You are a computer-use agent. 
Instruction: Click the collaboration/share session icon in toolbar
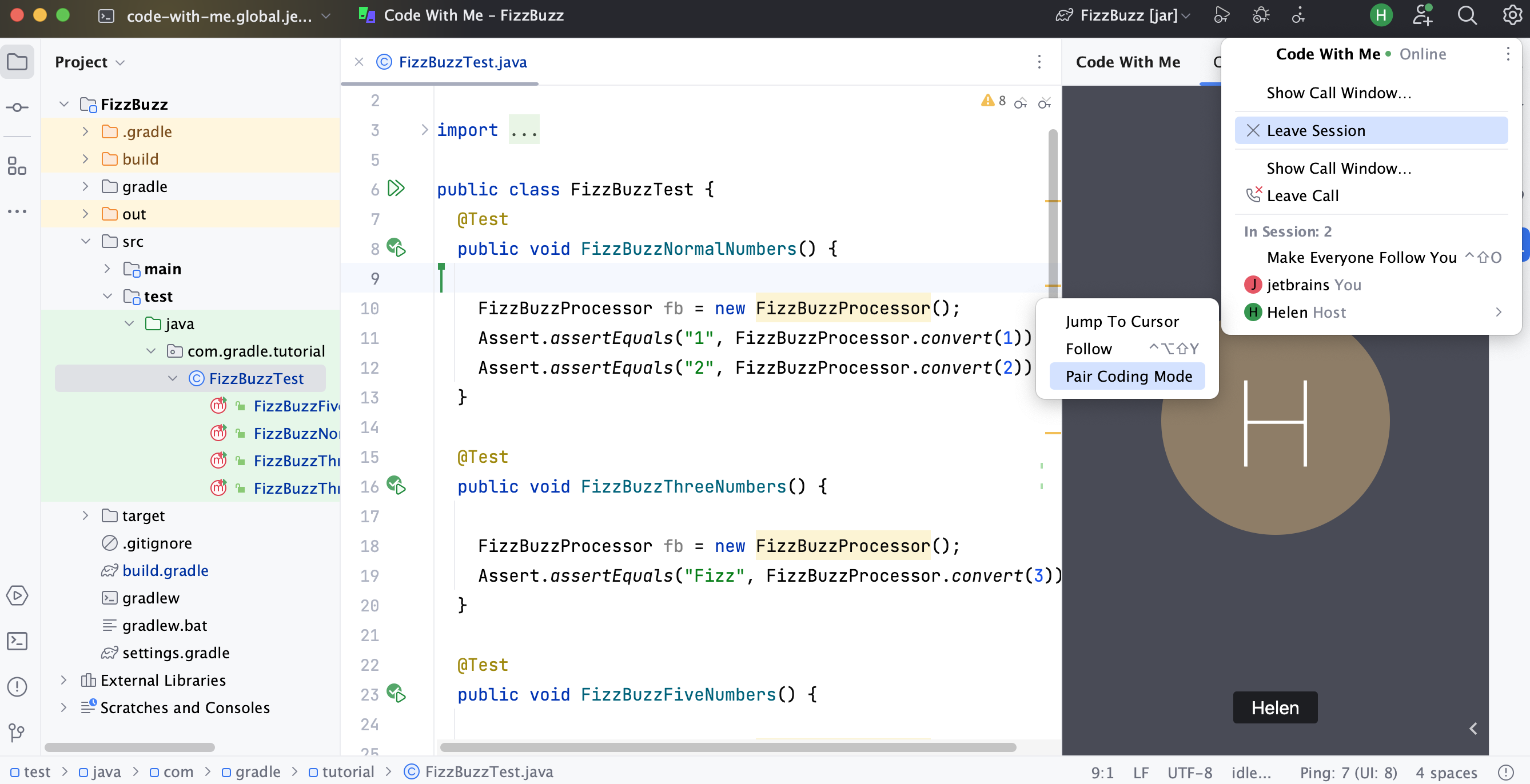pos(1422,14)
